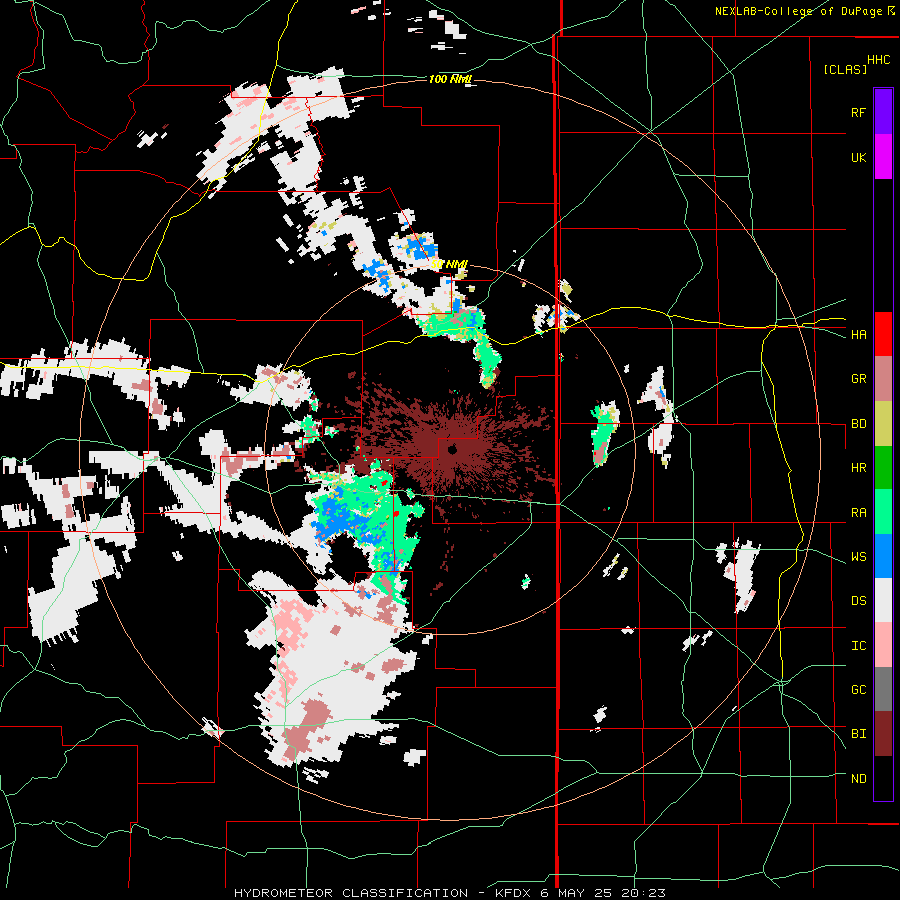This screenshot has width=900, height=900.
Task: Click the RF purple legend swatch
Action: click(x=883, y=112)
